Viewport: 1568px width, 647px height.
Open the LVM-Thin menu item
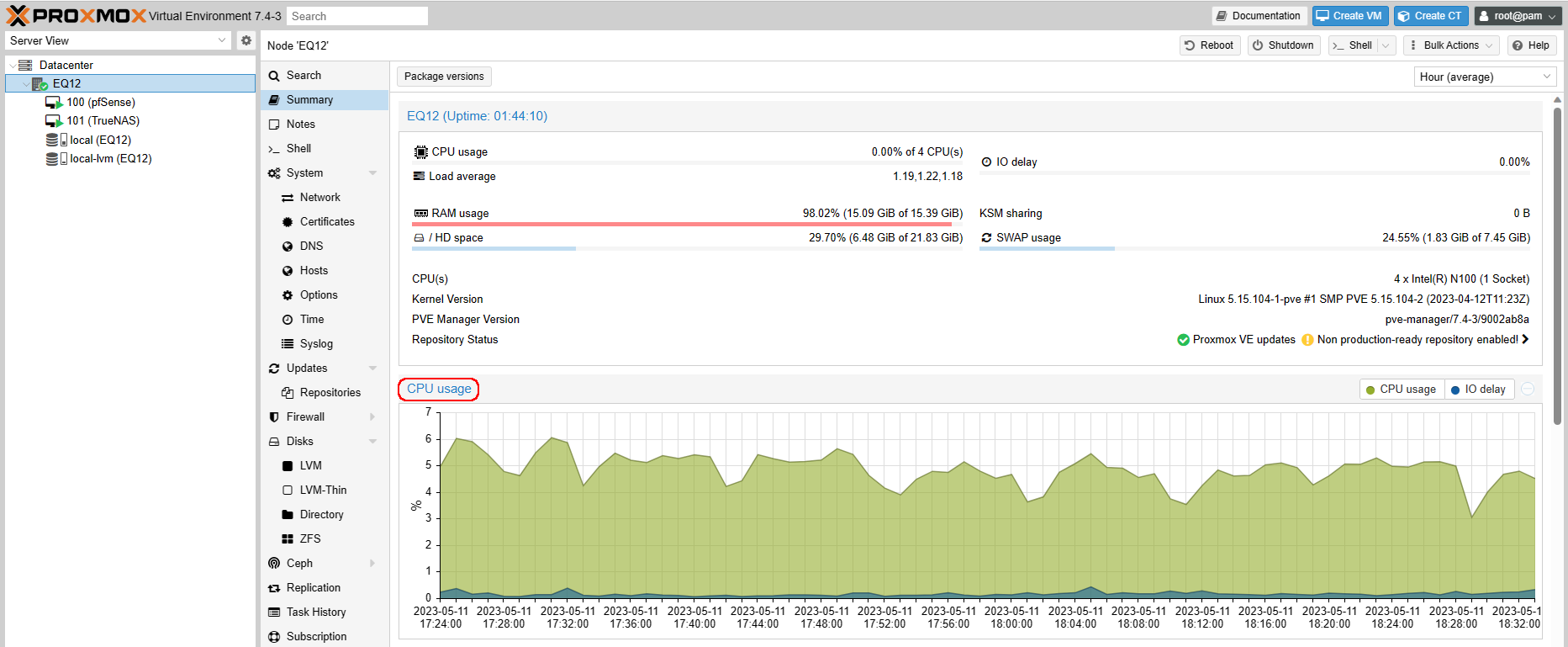pos(325,491)
